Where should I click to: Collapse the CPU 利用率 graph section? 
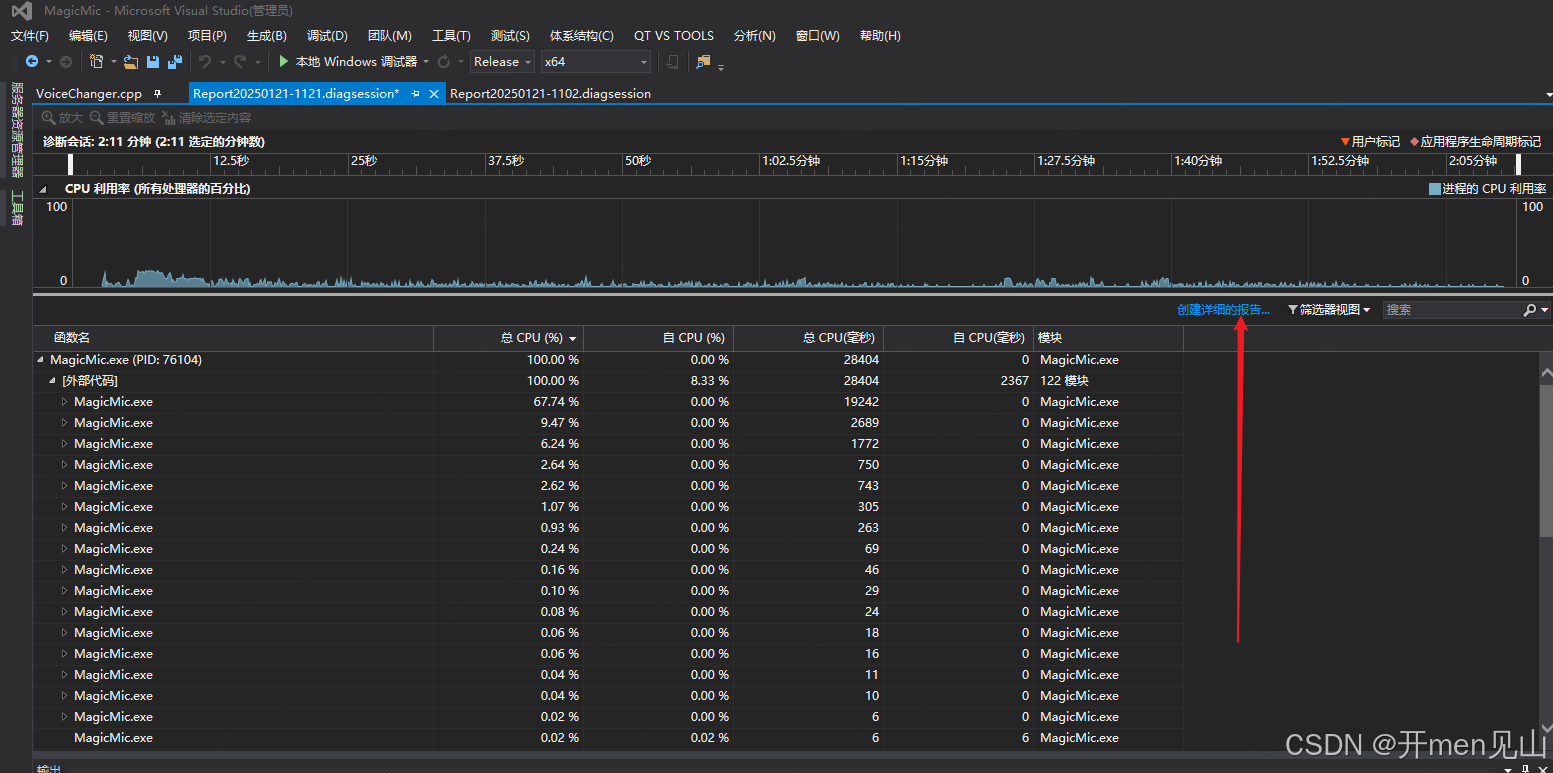tap(43, 188)
